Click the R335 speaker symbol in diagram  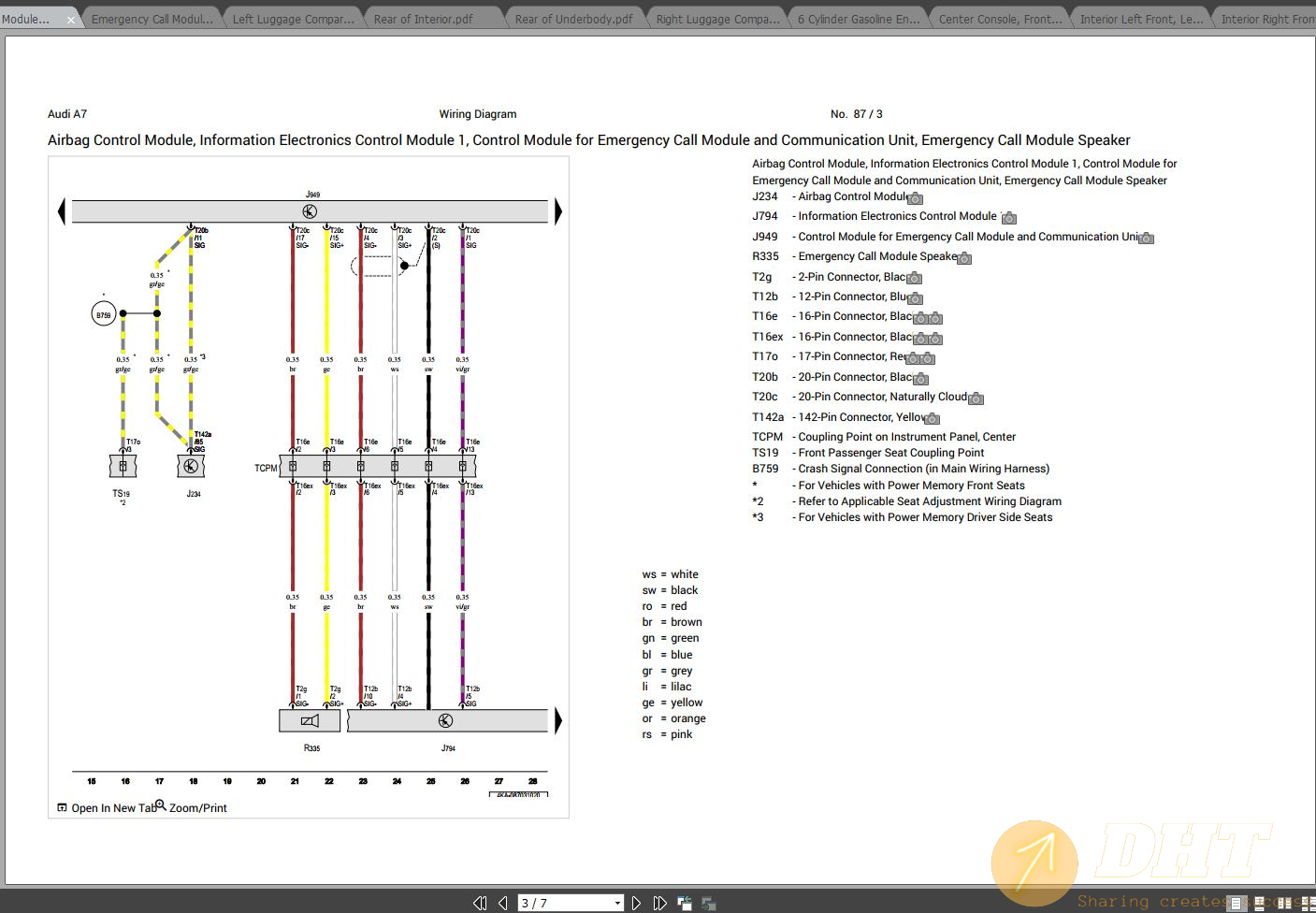(310, 720)
